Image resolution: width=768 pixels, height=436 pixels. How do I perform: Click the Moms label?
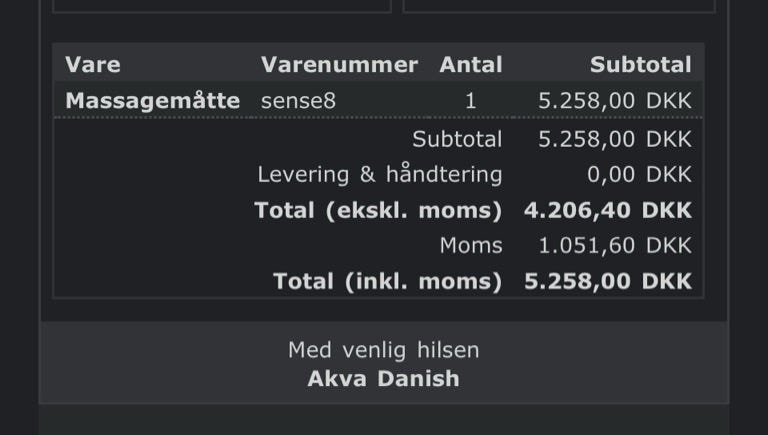471,246
